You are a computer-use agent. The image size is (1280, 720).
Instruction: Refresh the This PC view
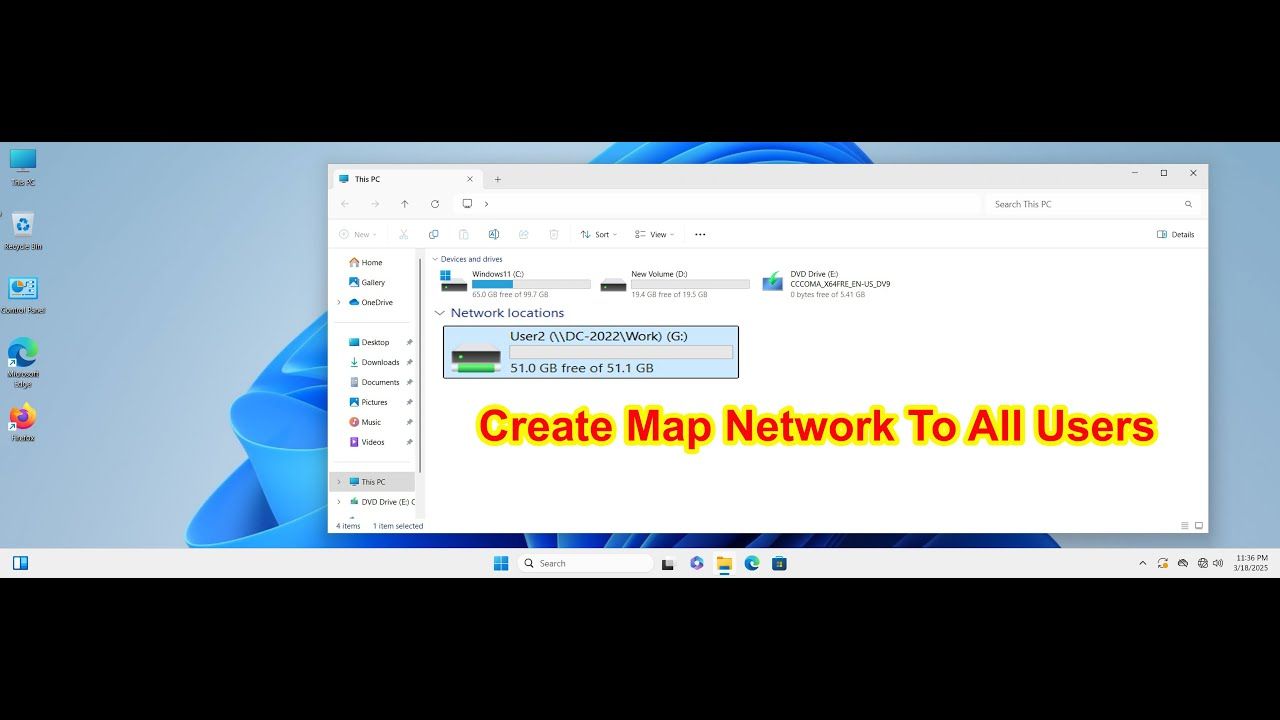435,204
